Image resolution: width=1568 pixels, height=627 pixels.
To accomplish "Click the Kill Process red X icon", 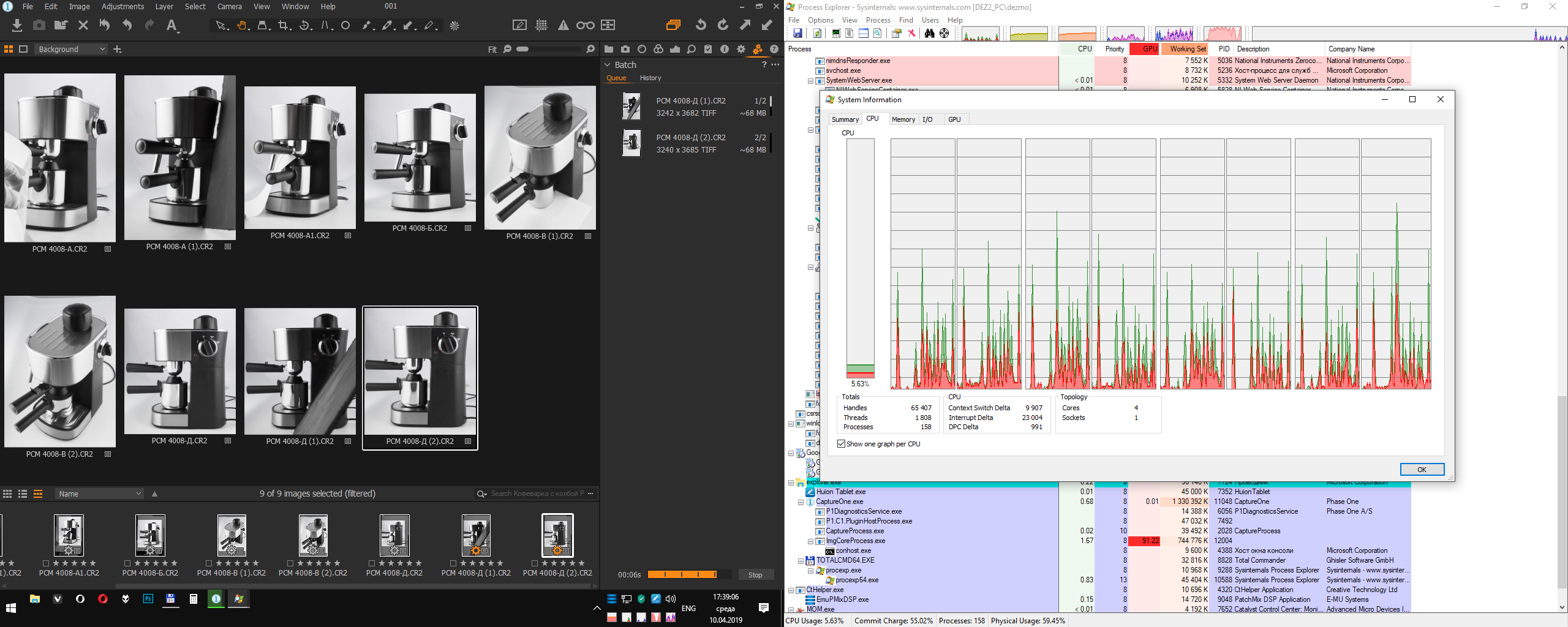I will coord(911,33).
